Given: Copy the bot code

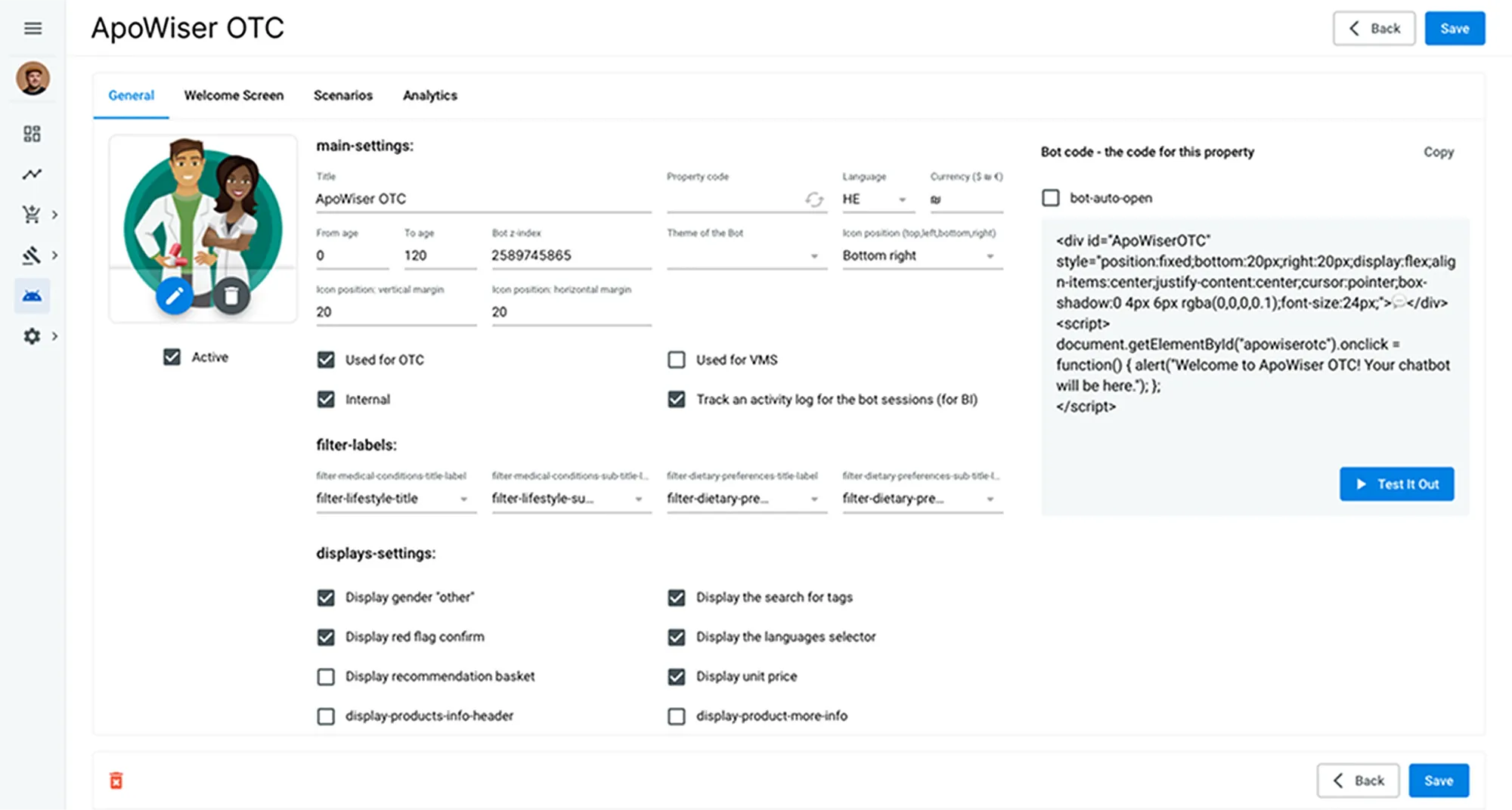Looking at the screenshot, I should tap(1439, 152).
